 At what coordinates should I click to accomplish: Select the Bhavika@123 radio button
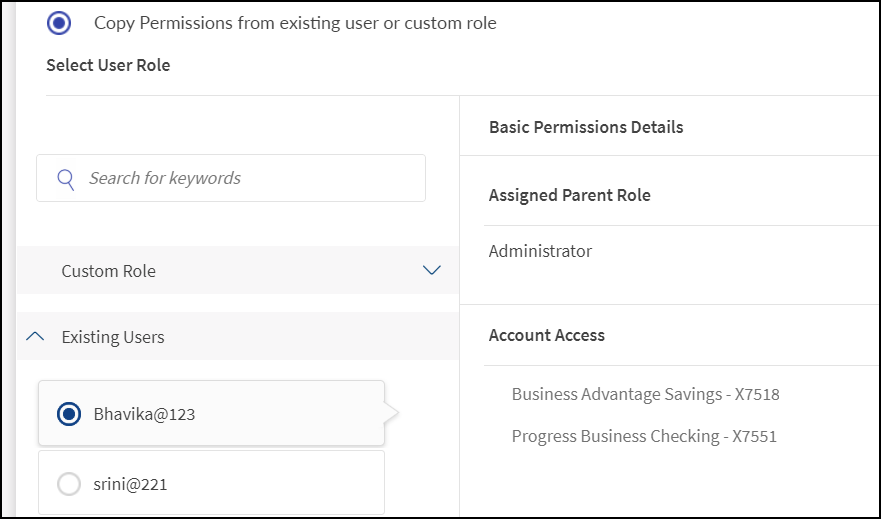click(x=69, y=414)
